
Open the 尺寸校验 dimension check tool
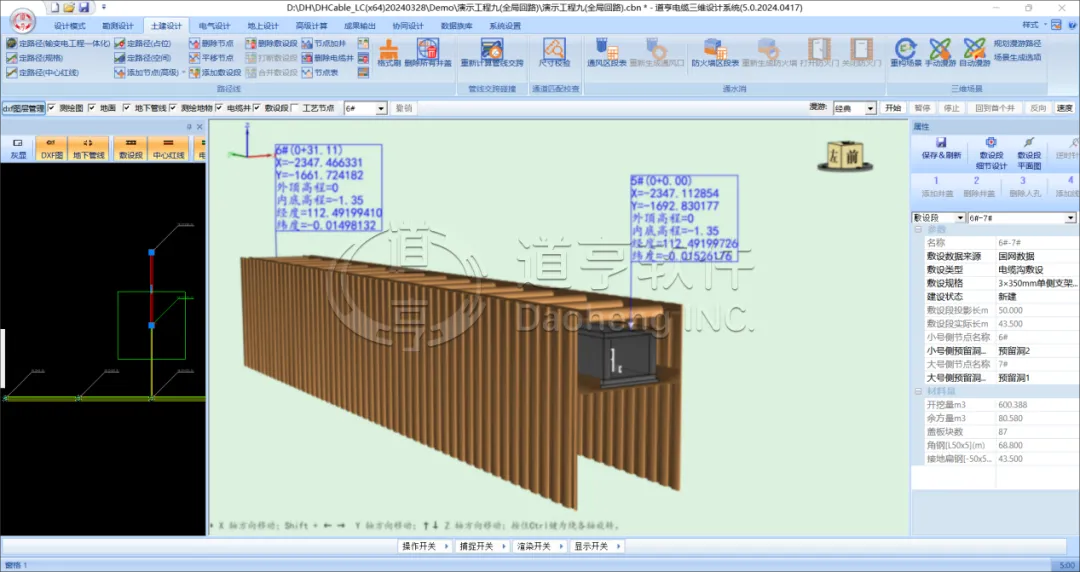coord(555,50)
